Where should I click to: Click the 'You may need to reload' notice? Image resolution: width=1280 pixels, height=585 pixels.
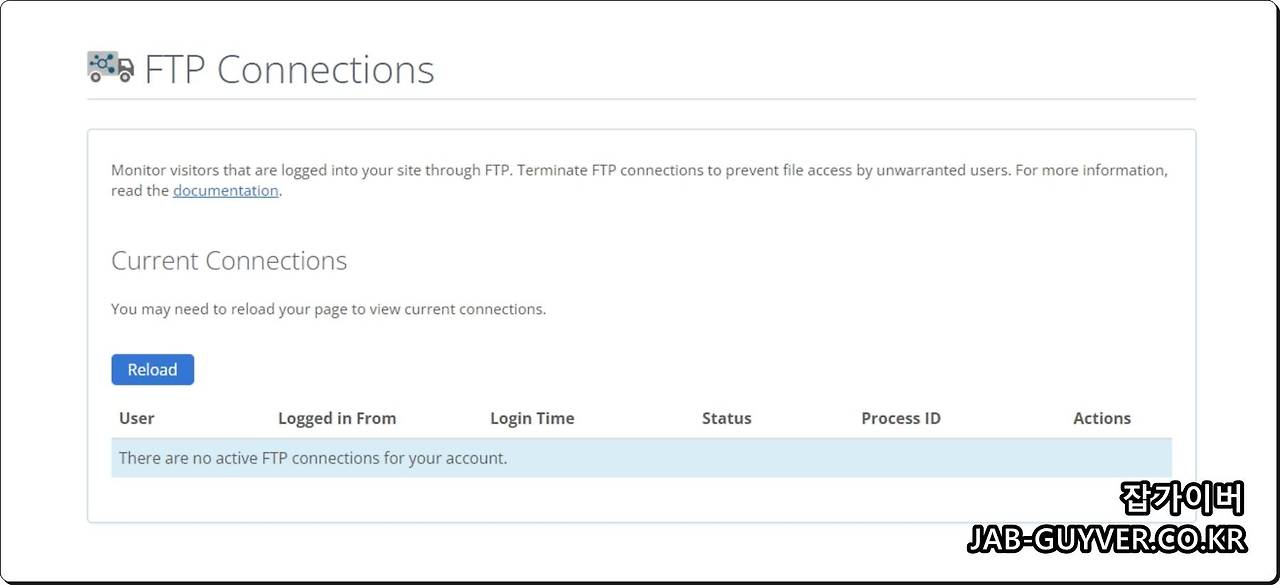tap(329, 309)
